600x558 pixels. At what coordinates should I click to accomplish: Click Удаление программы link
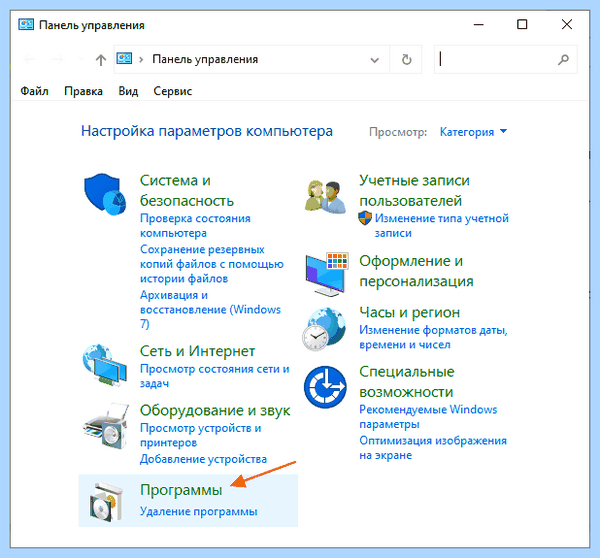[x=199, y=512]
